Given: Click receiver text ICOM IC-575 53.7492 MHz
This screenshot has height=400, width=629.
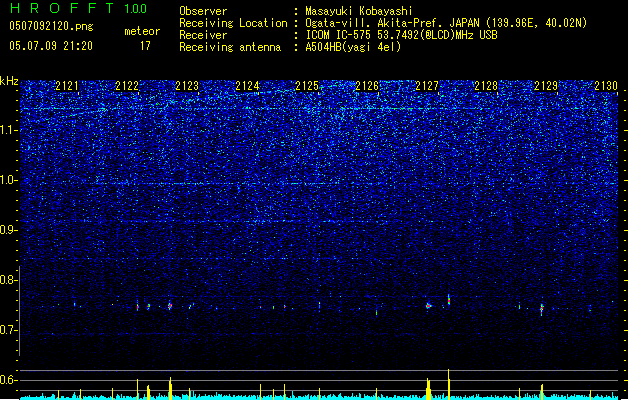Looking at the screenshot, I should (x=401, y=35).
